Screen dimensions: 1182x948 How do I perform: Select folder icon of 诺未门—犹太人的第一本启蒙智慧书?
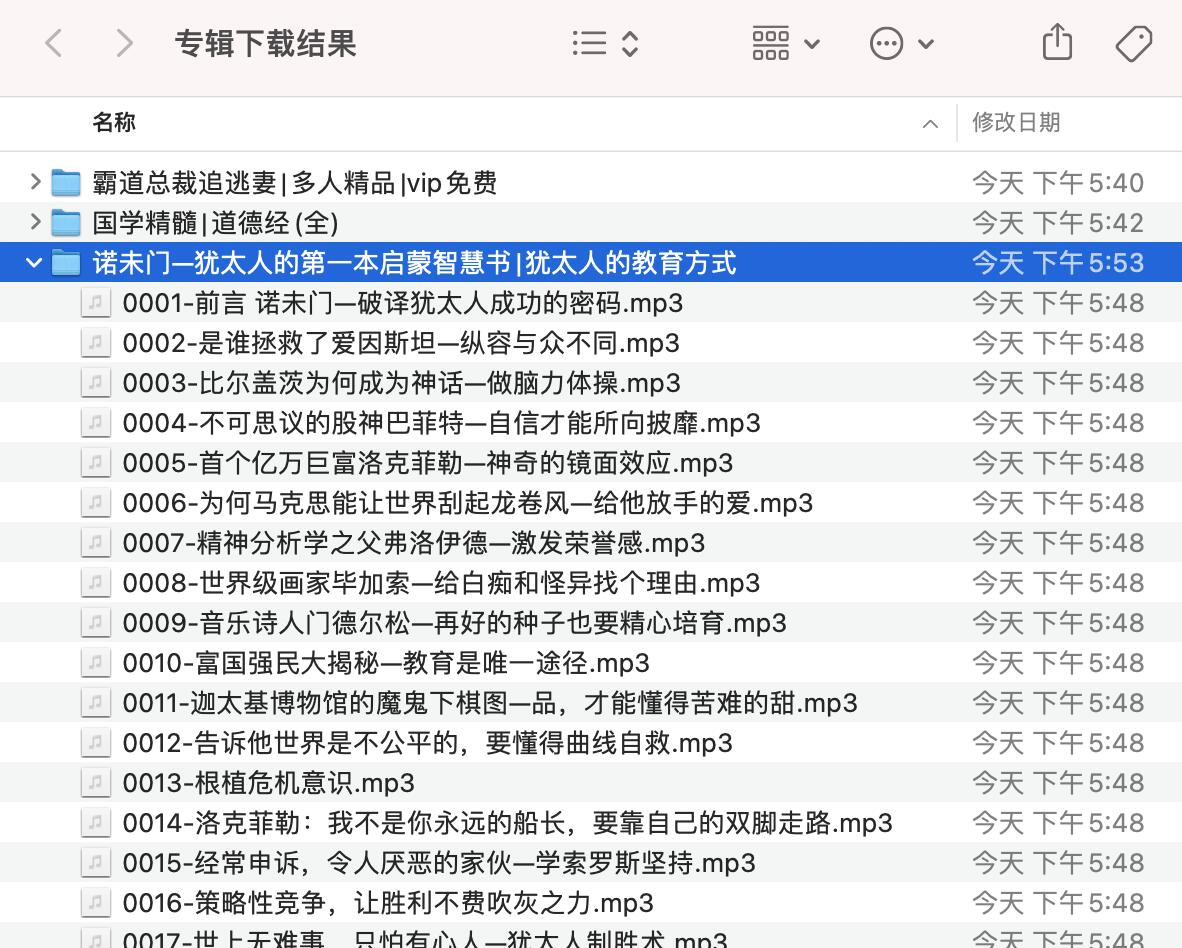click(x=66, y=262)
